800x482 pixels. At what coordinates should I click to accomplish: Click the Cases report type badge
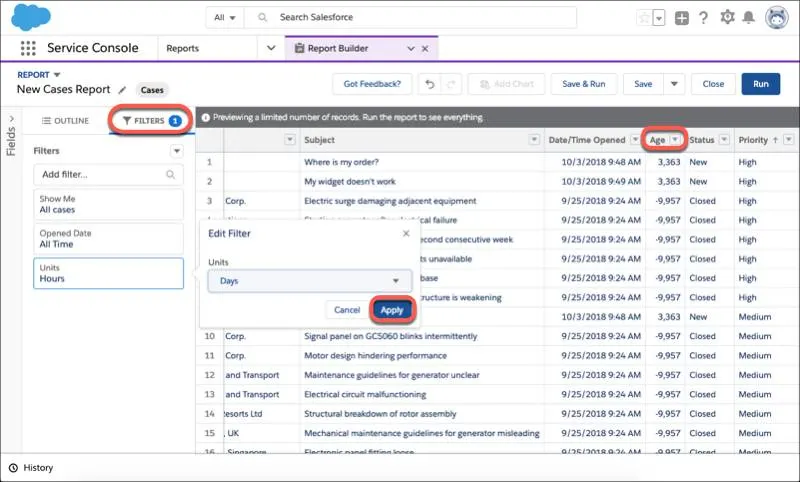point(152,90)
